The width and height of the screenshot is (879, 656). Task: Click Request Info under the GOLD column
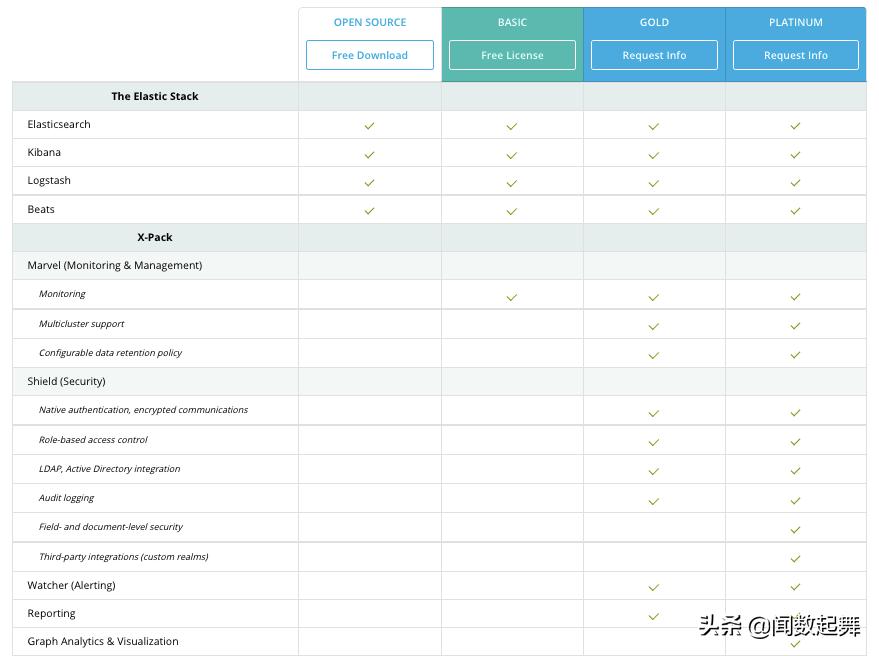coord(654,55)
